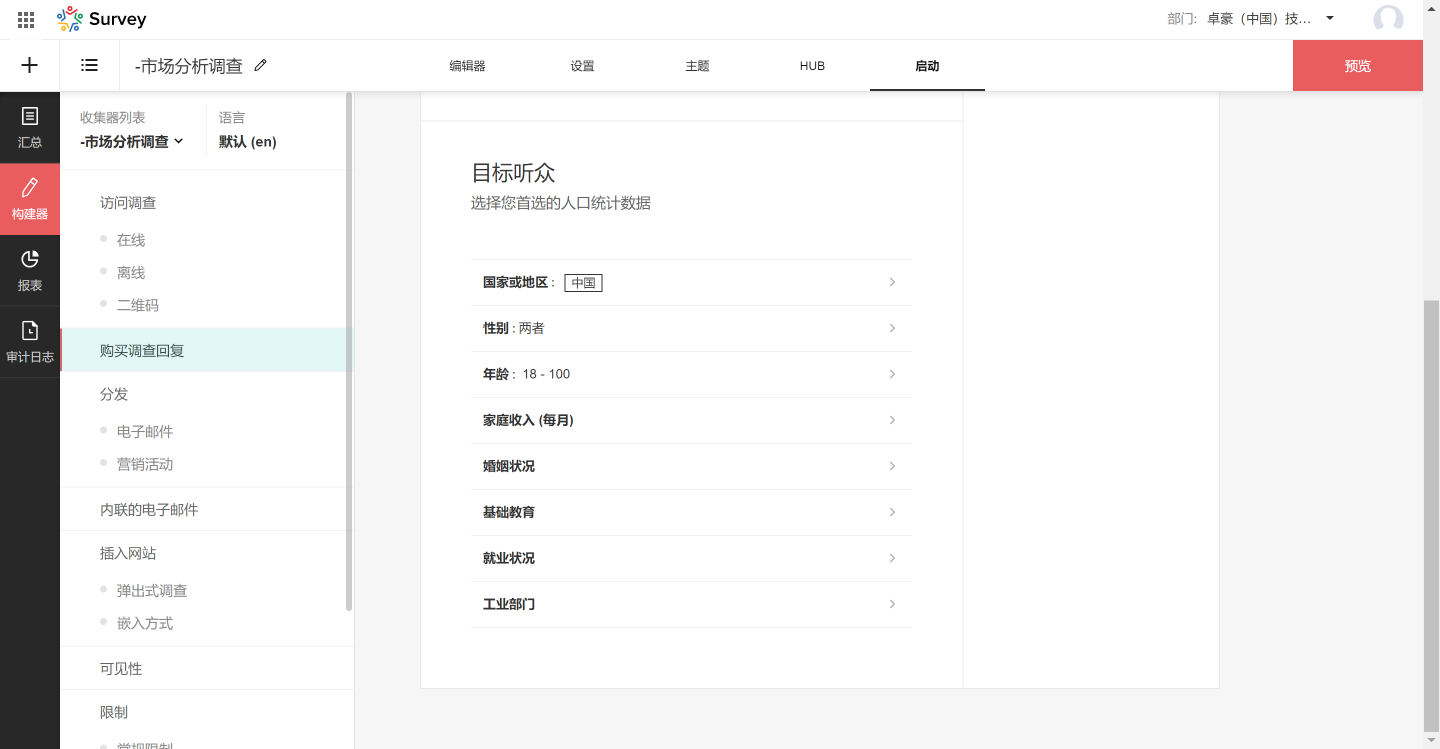
Task: Edit survey name with pencil icon
Action: tap(261, 65)
